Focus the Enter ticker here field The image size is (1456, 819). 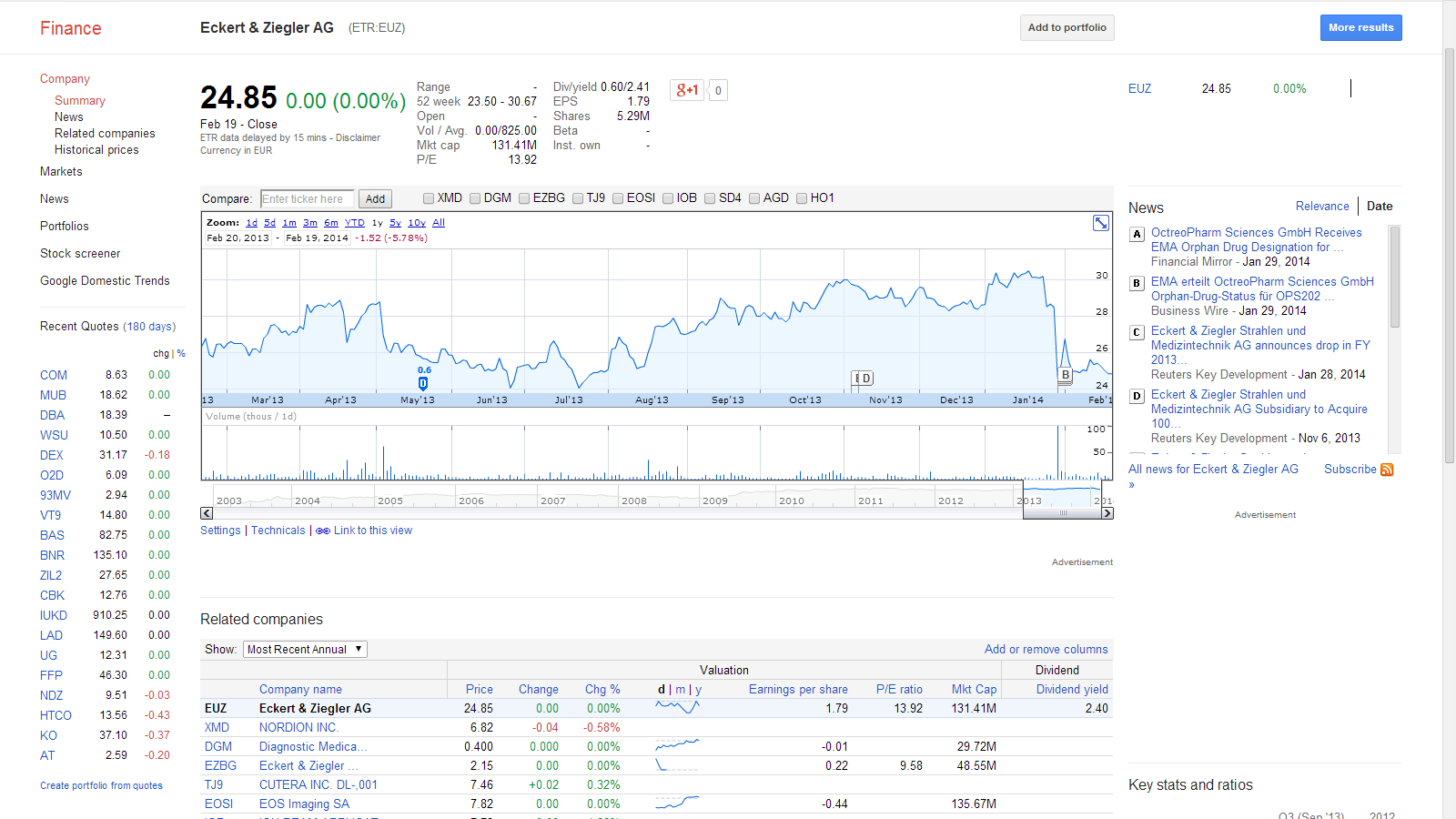click(307, 199)
